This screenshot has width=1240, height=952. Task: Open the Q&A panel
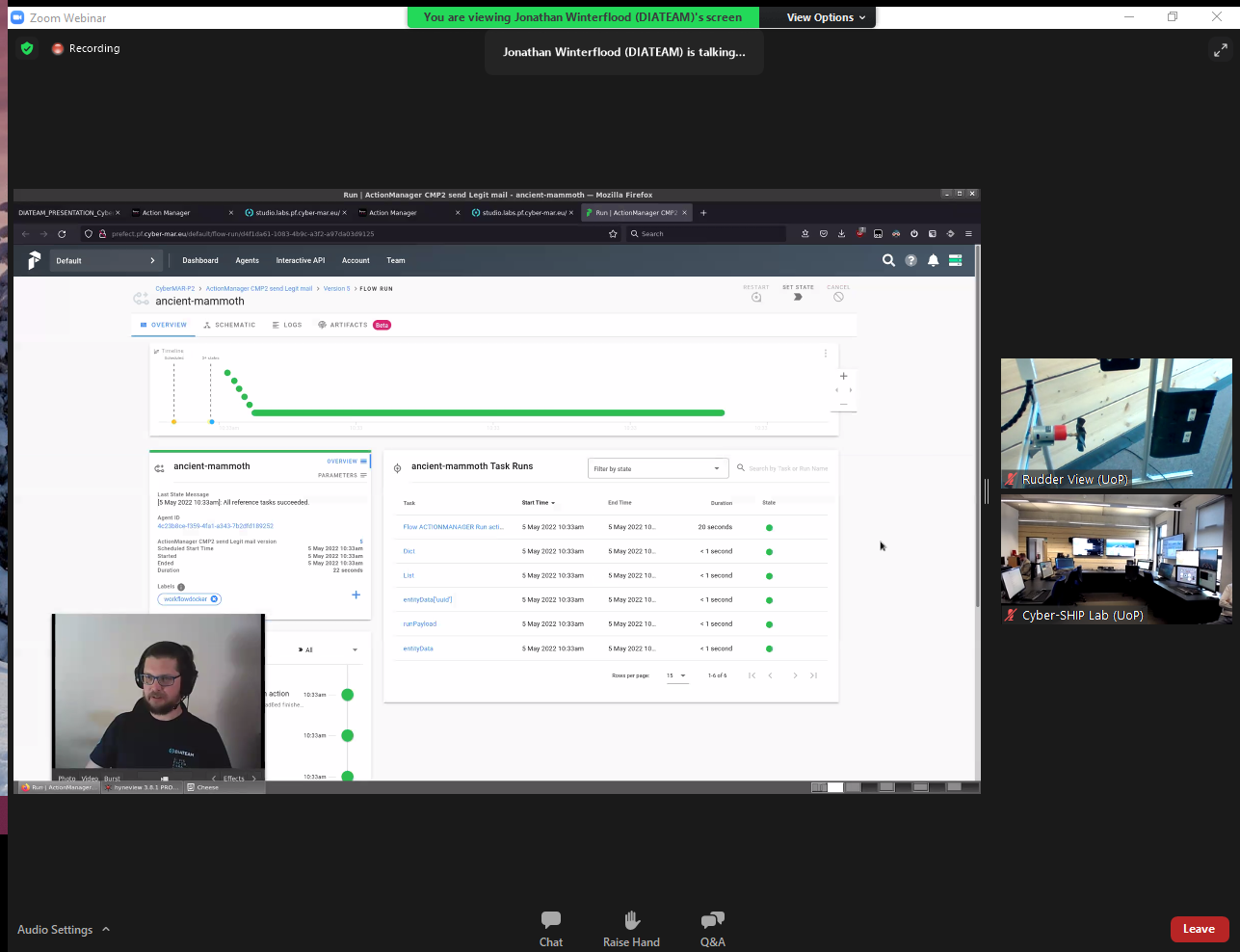point(712,928)
